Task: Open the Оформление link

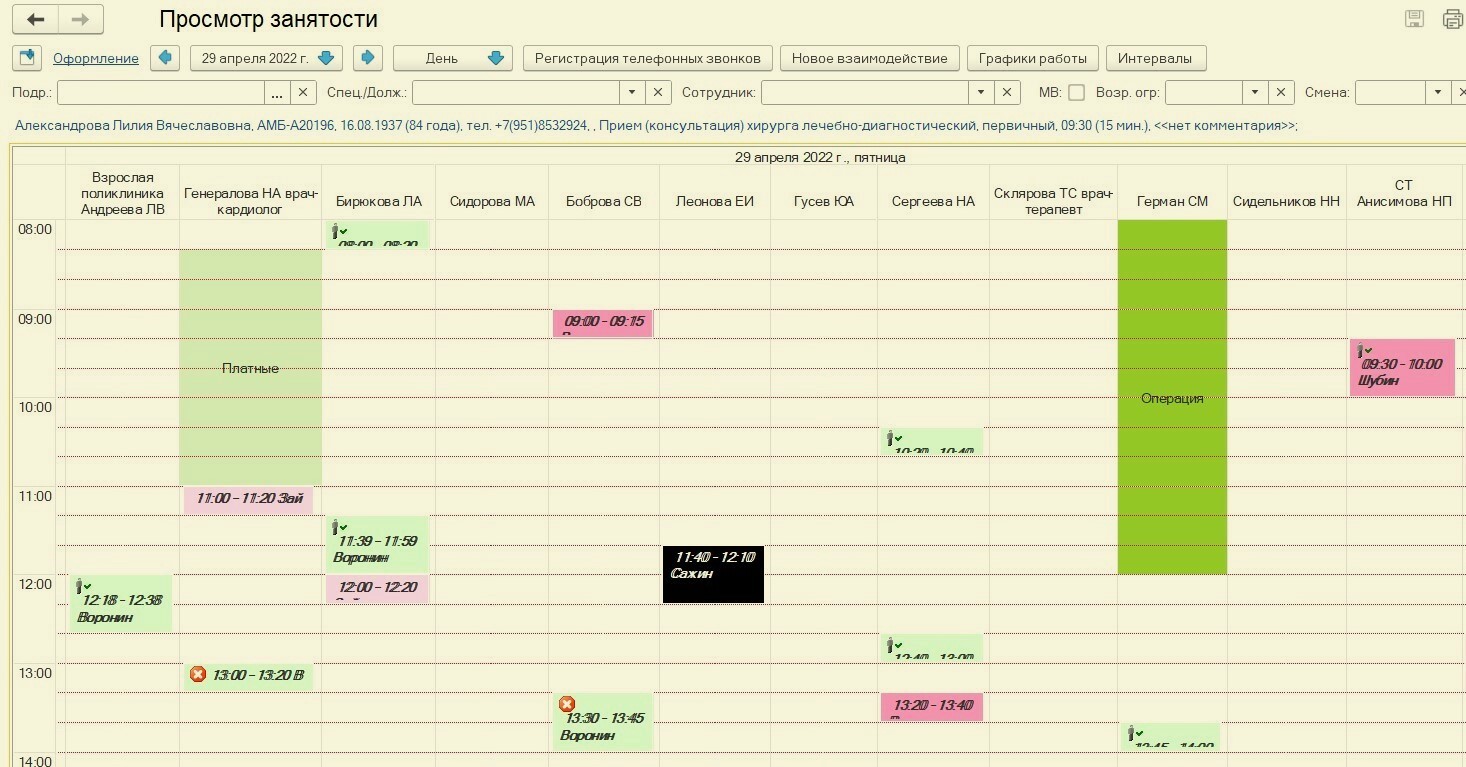Action: [x=96, y=58]
